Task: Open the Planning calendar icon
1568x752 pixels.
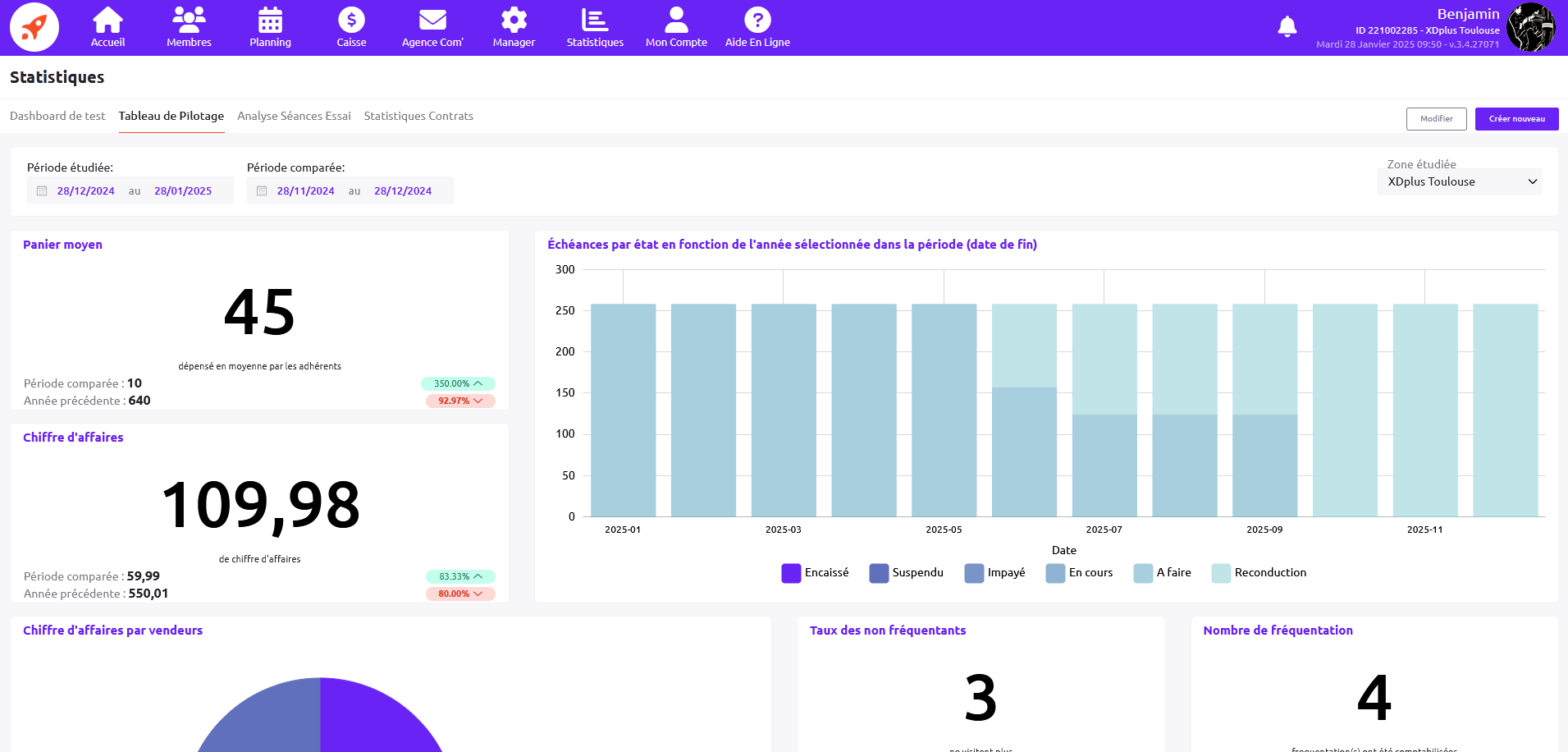Action: point(270,21)
